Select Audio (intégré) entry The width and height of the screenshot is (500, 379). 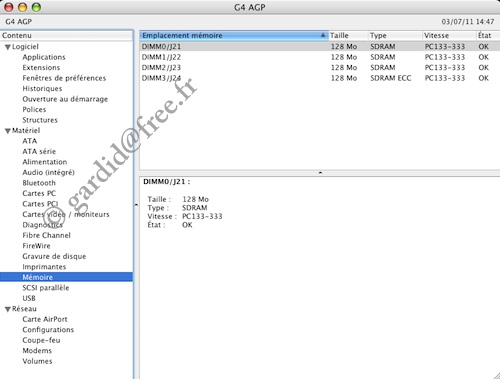[x=48, y=172]
